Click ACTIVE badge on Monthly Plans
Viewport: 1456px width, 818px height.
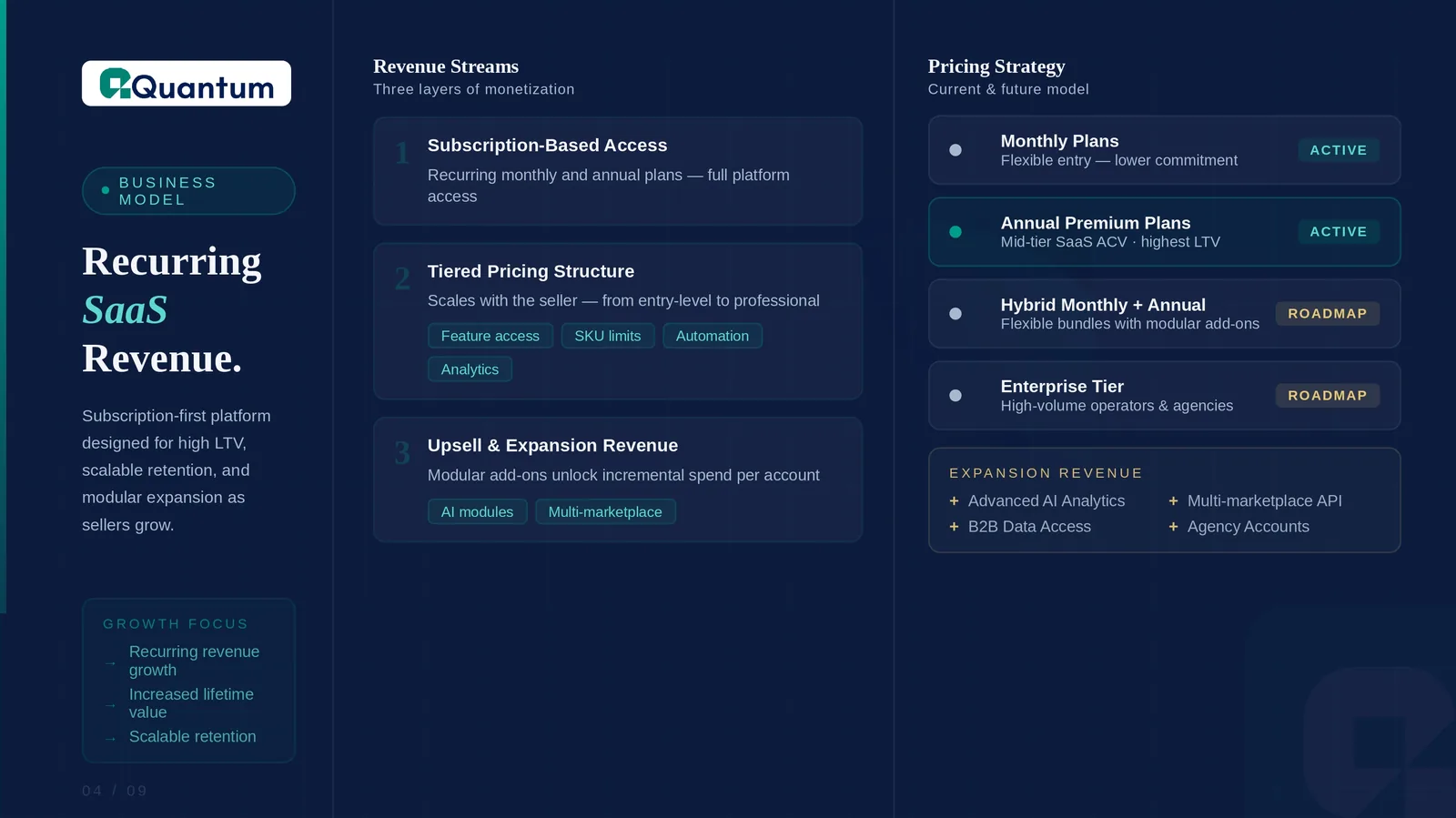(x=1338, y=150)
